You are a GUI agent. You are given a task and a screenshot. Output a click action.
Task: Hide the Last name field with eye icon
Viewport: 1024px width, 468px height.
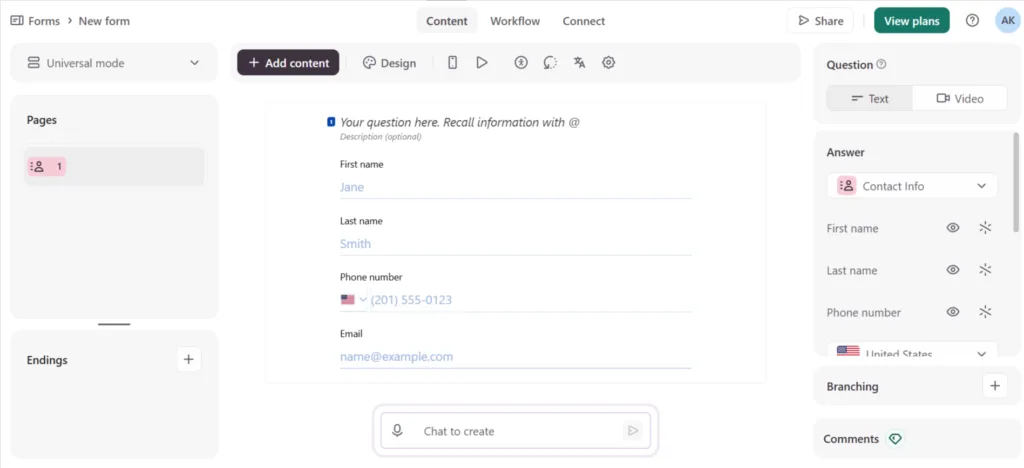pos(953,270)
